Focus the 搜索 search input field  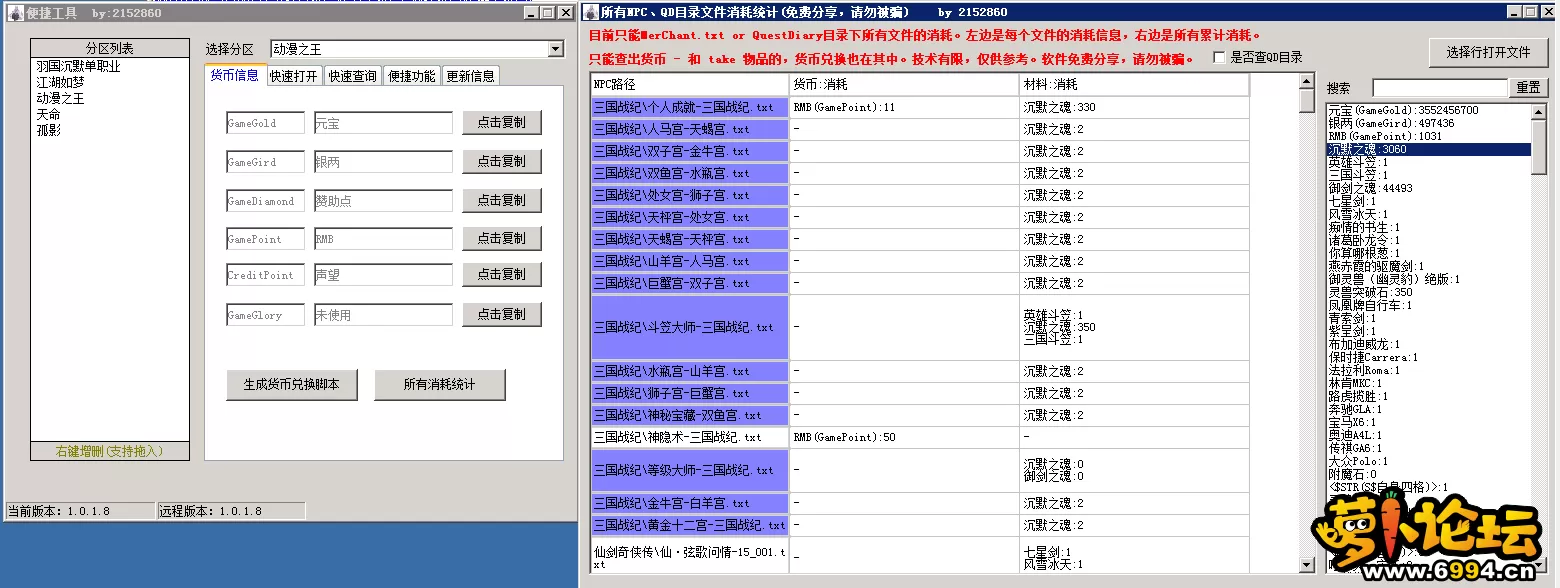1439,88
